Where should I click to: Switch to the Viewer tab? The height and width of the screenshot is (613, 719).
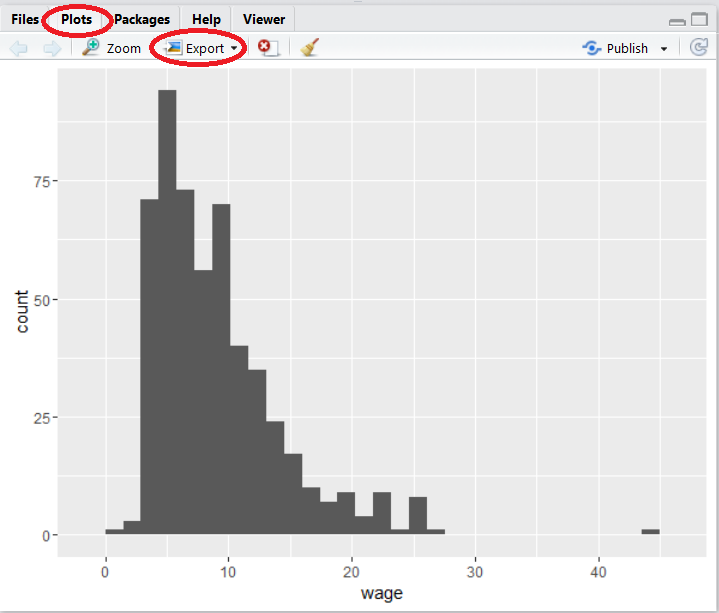[x=264, y=19]
